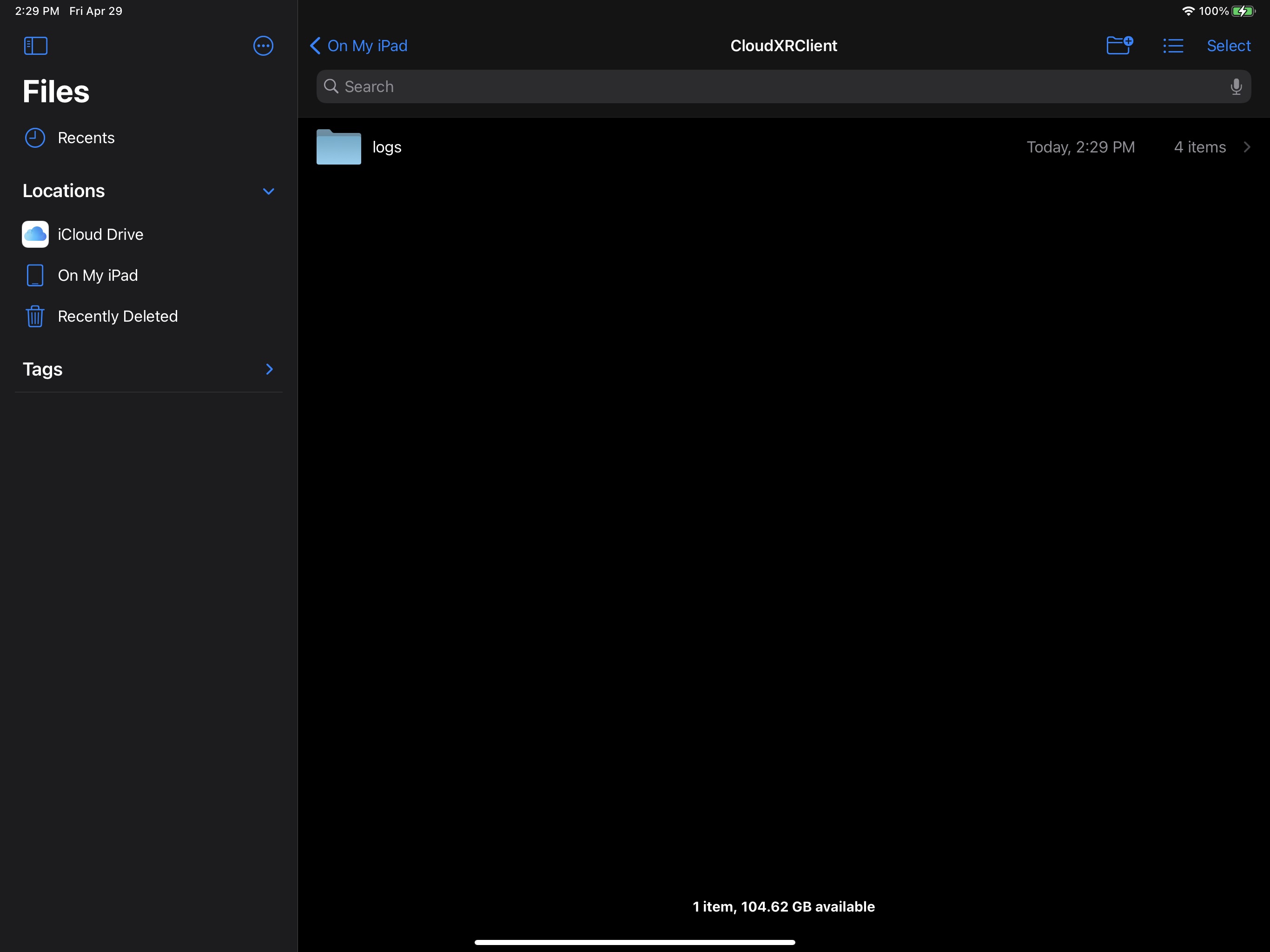This screenshot has height=952, width=1270.
Task: Click the magnifying glass search icon
Action: click(x=331, y=86)
